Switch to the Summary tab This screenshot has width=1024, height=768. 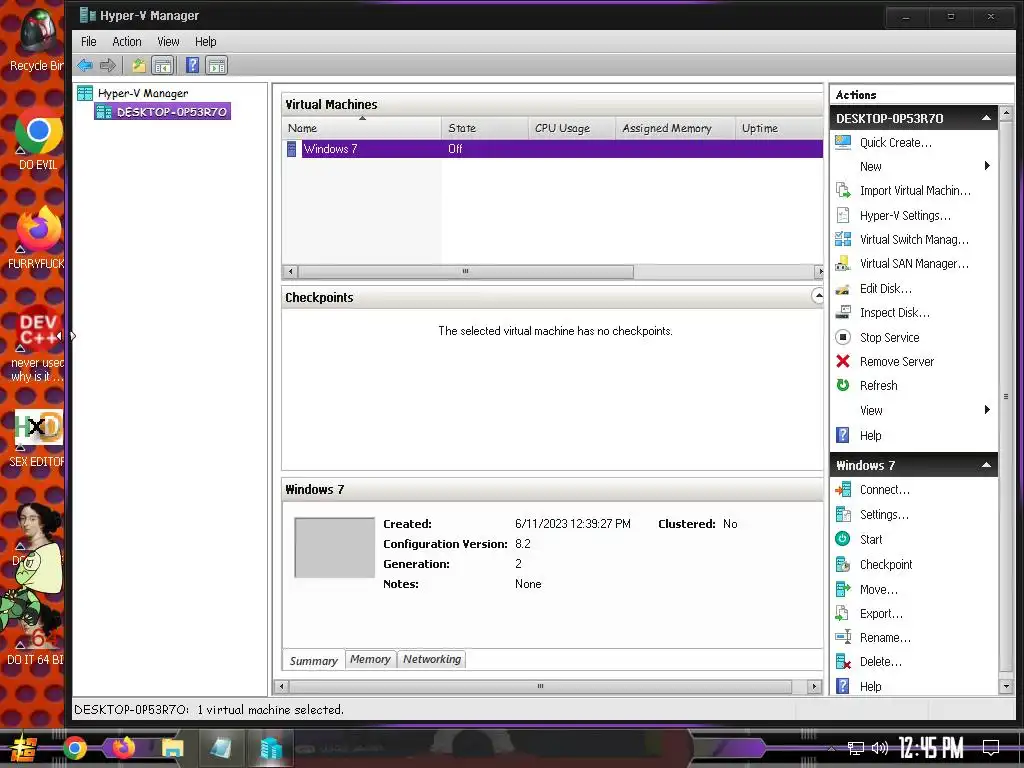tap(313, 661)
